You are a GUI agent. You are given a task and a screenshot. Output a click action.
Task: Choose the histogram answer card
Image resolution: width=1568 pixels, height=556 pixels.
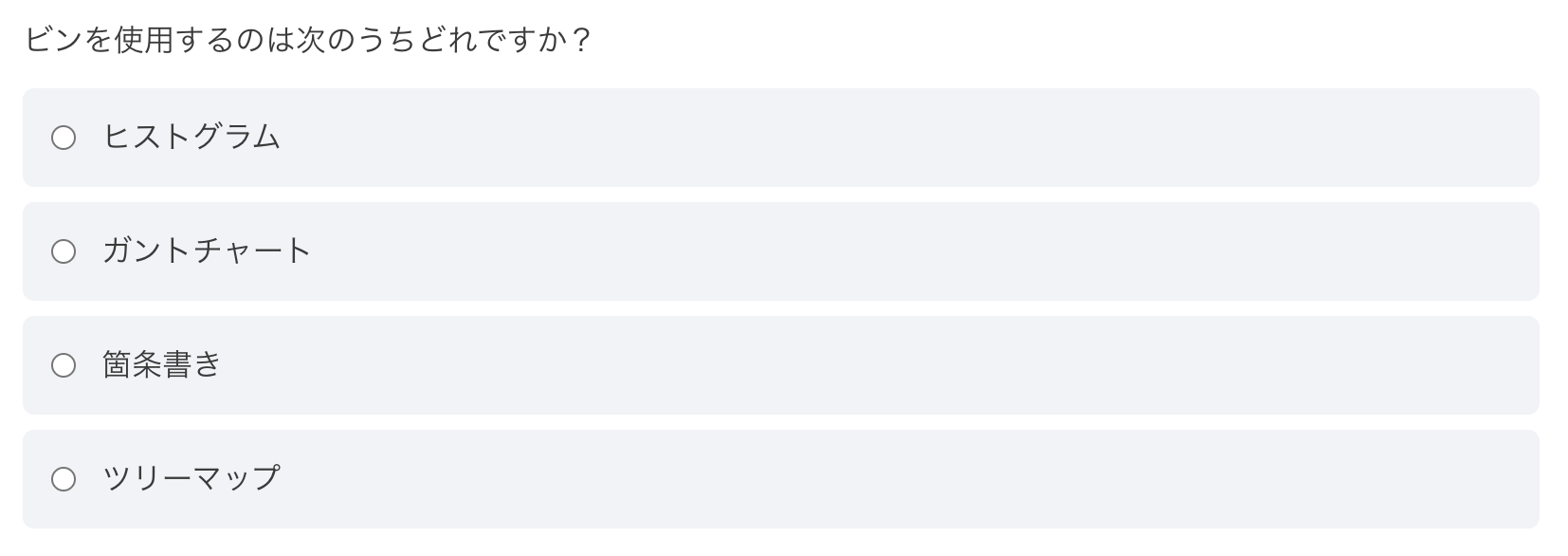pyautogui.click(x=781, y=138)
